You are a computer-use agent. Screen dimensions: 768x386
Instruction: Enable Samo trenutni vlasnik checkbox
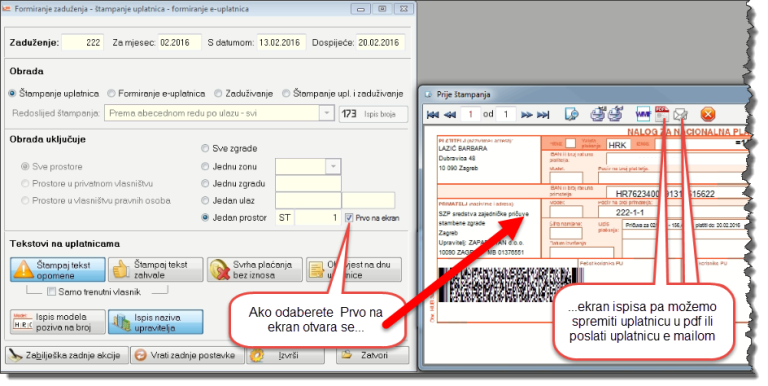(51, 291)
